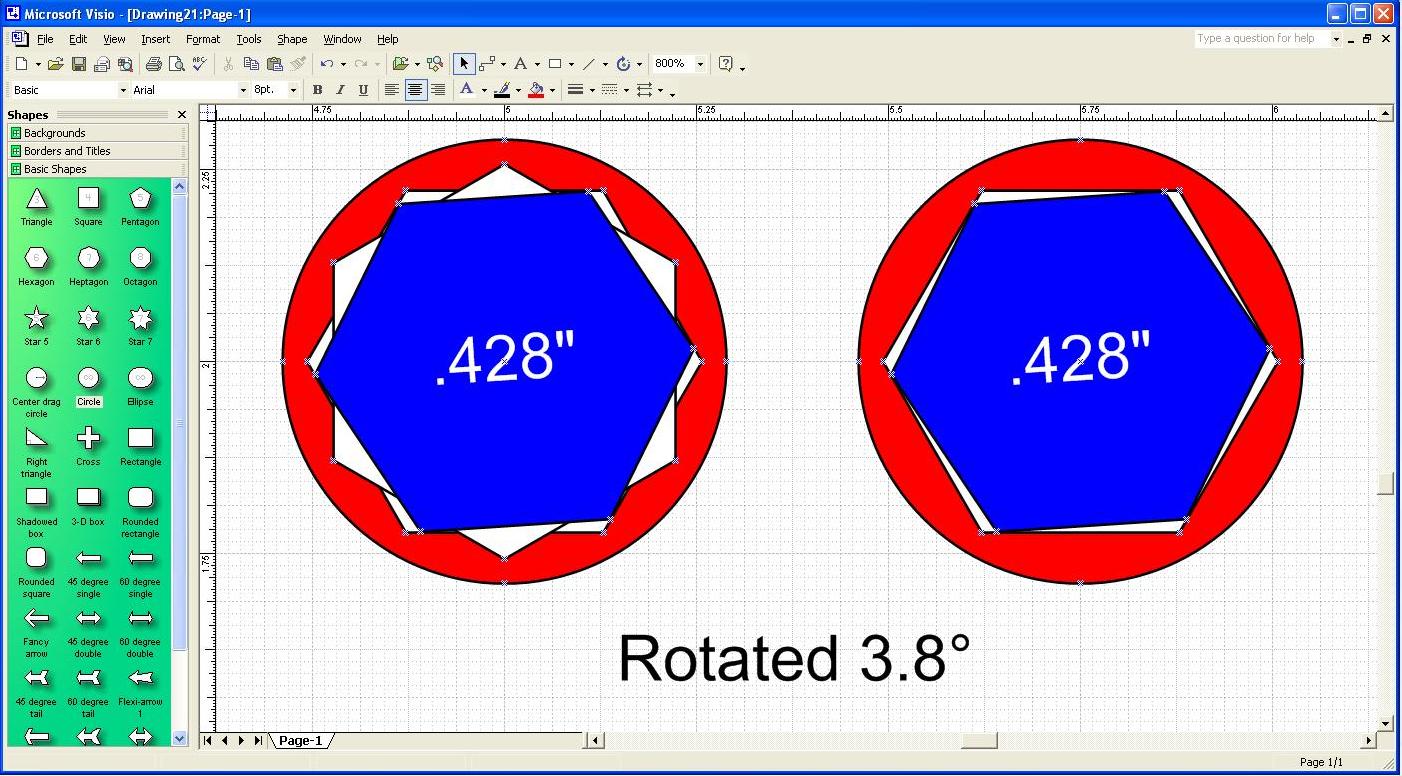Select the Format Painter brush icon
This screenshot has width=1402, height=776.
coord(298,64)
